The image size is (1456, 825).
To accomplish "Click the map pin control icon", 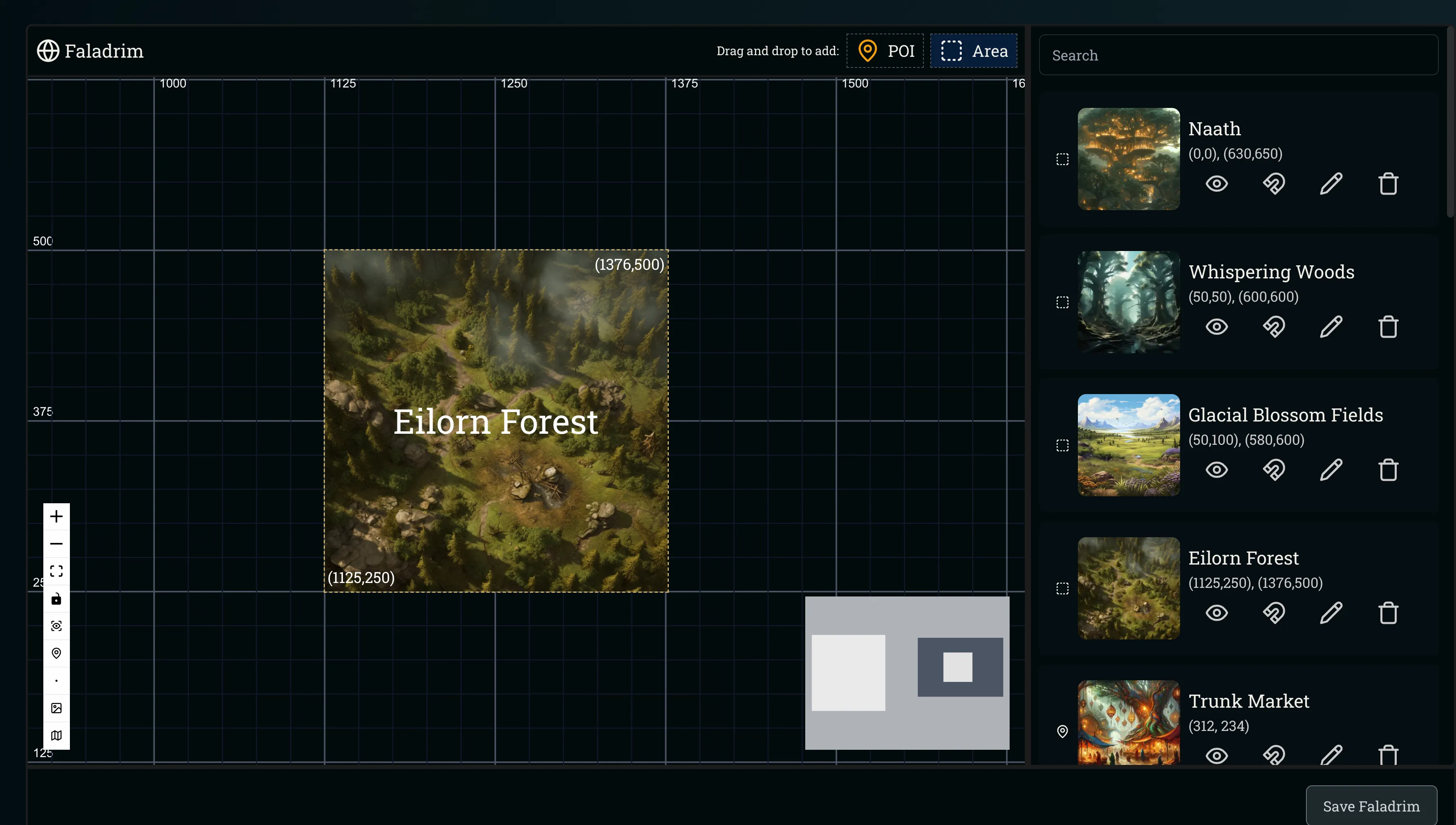I will 56,653.
